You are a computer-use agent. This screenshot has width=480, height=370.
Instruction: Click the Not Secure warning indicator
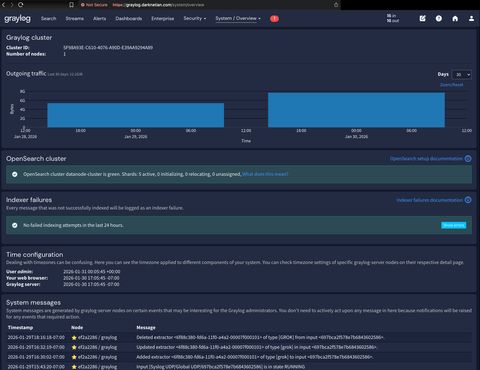[94, 5]
